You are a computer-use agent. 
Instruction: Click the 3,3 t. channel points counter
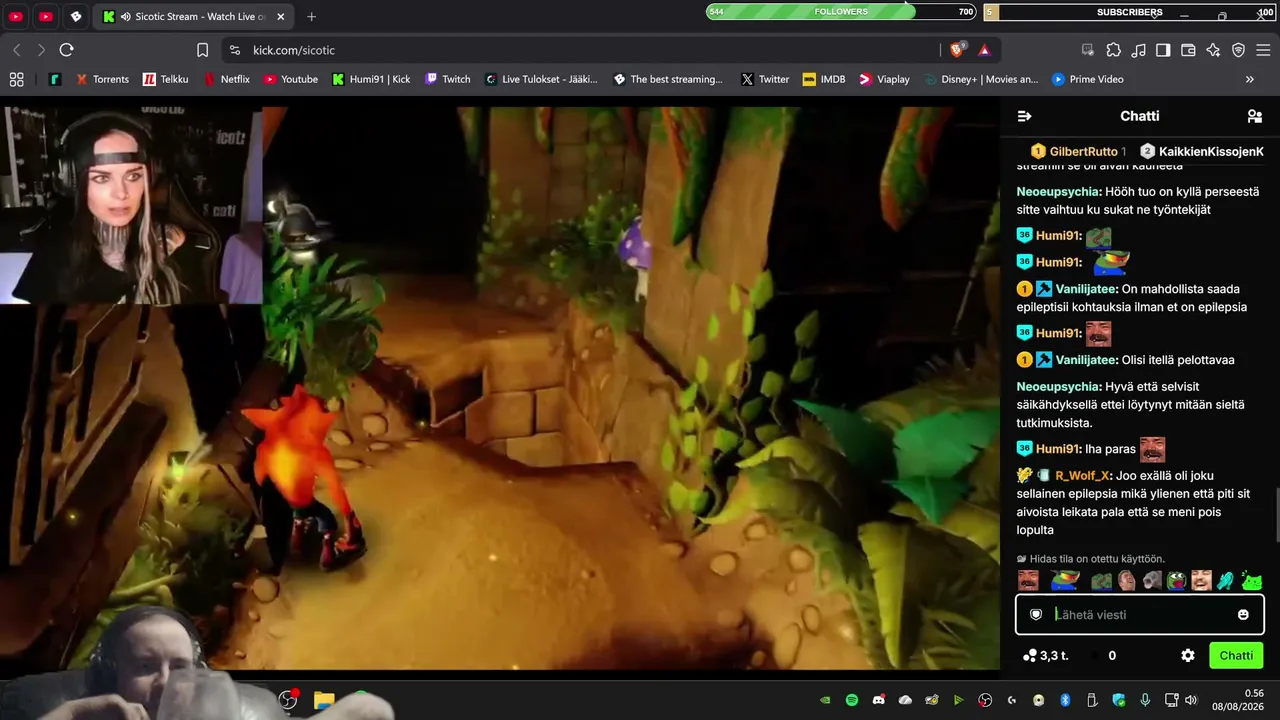pos(1046,656)
